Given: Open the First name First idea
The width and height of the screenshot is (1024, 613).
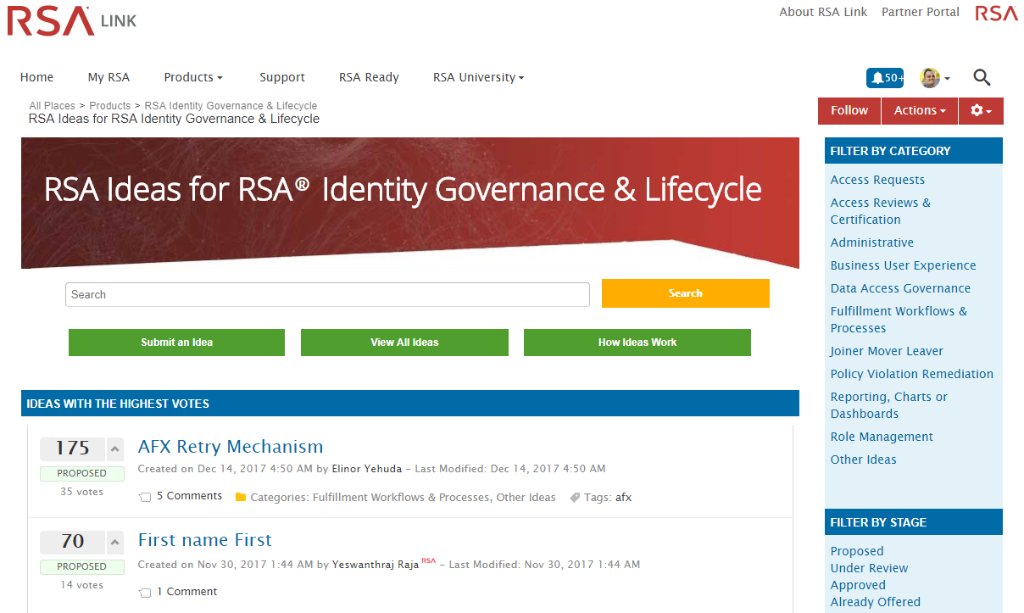Looking at the screenshot, I should [204, 540].
